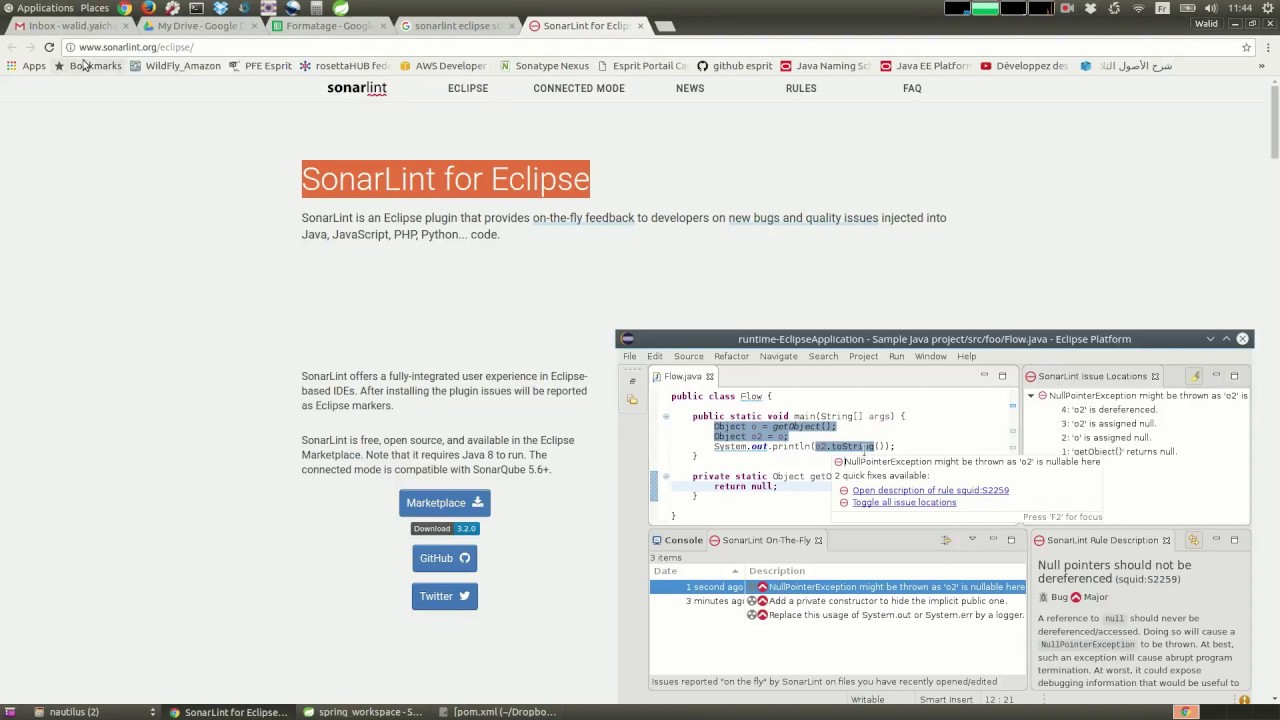
Task: Switch to the sonarlint eclipse search tab
Action: tap(455, 26)
